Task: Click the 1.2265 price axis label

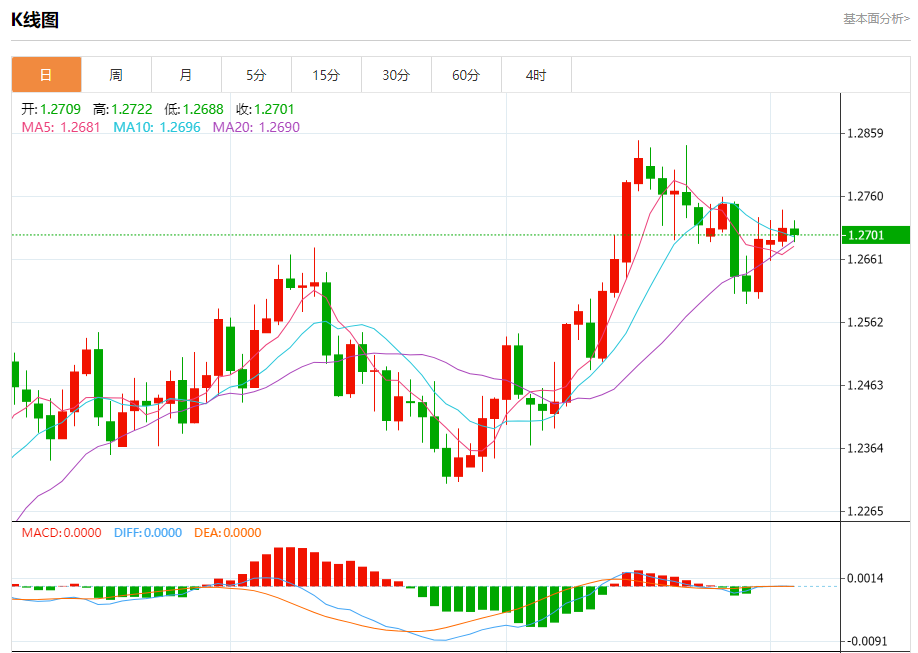Action: point(865,511)
